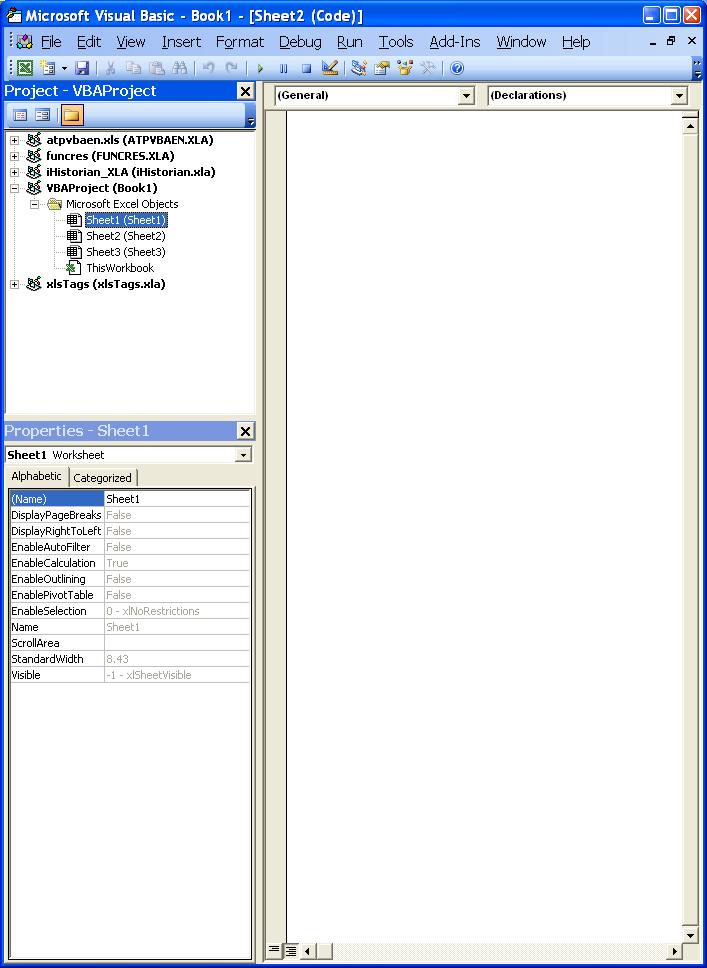Click the Cut scissors icon
707x968 pixels.
point(111,68)
